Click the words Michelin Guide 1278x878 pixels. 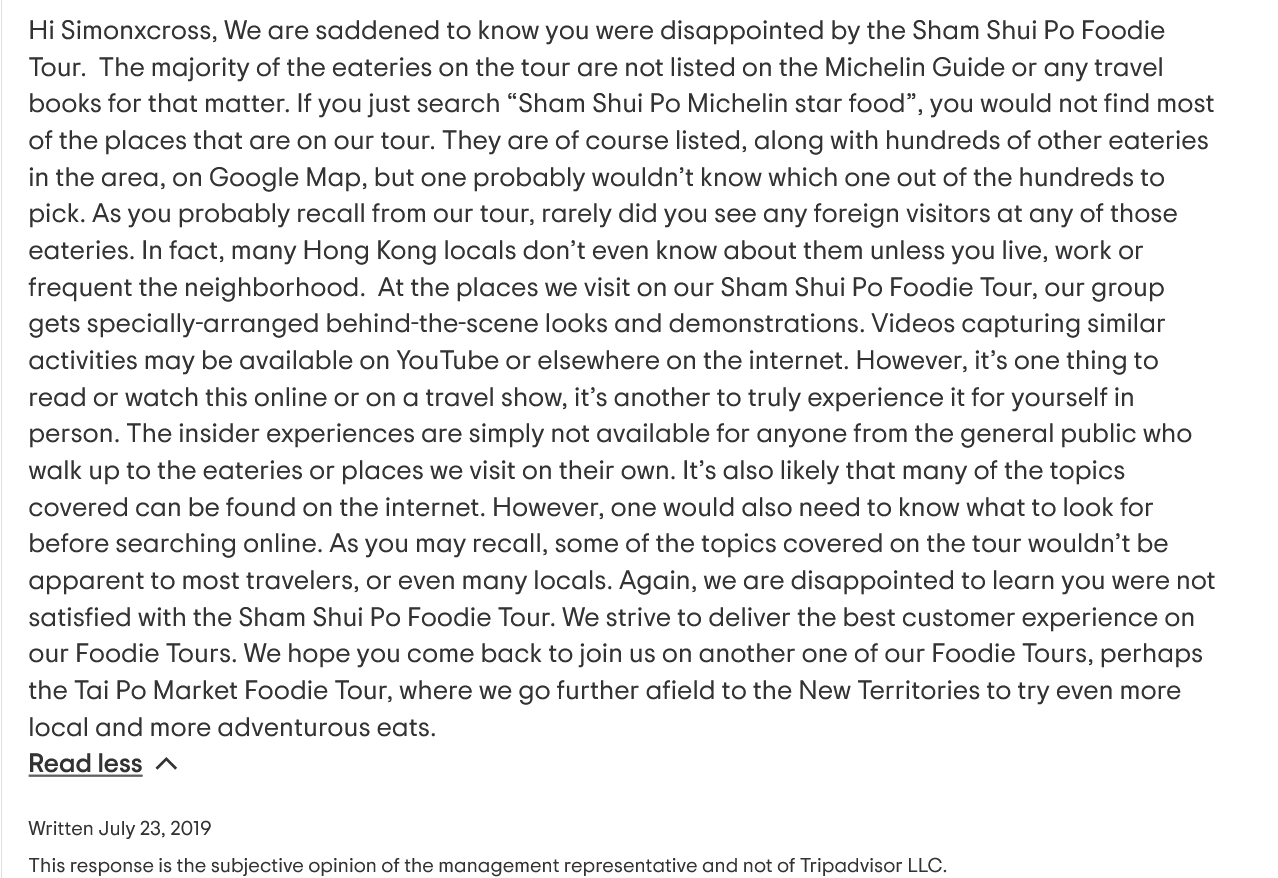(x=914, y=67)
